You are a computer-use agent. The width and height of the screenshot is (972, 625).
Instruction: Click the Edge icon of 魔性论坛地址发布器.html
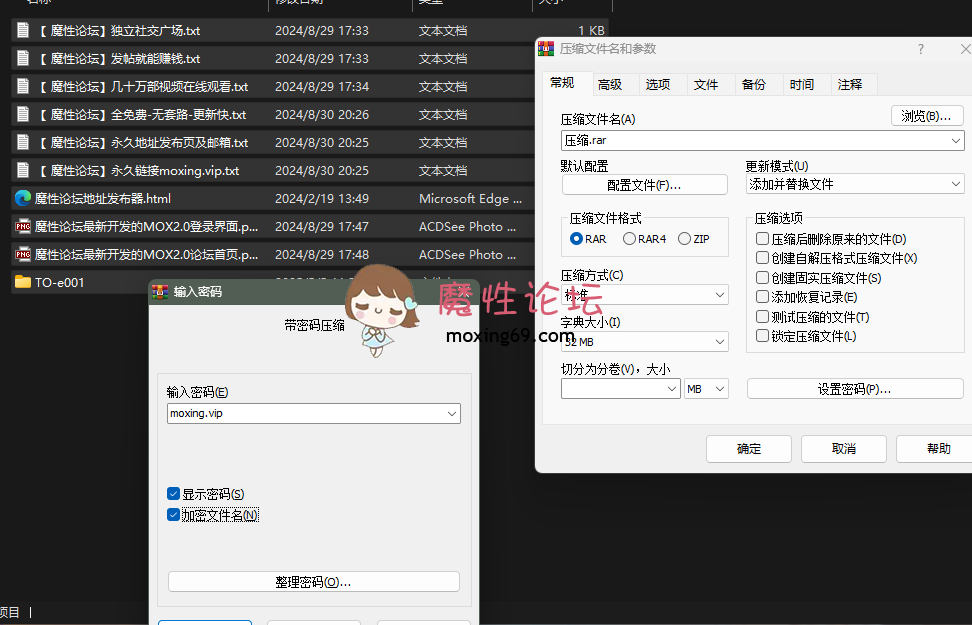pos(23,198)
